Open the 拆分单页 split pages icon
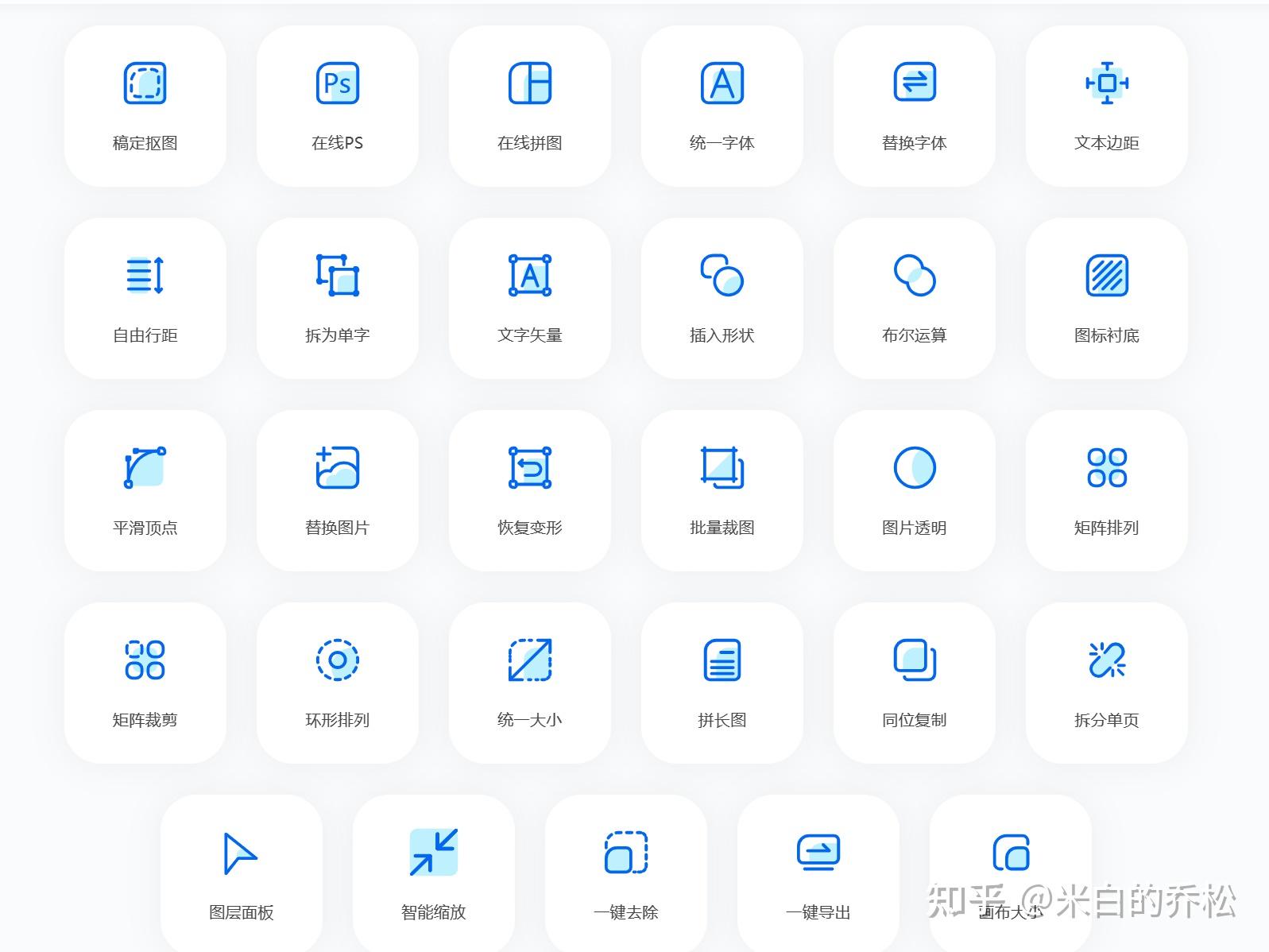1269x952 pixels. pyautogui.click(x=1107, y=660)
